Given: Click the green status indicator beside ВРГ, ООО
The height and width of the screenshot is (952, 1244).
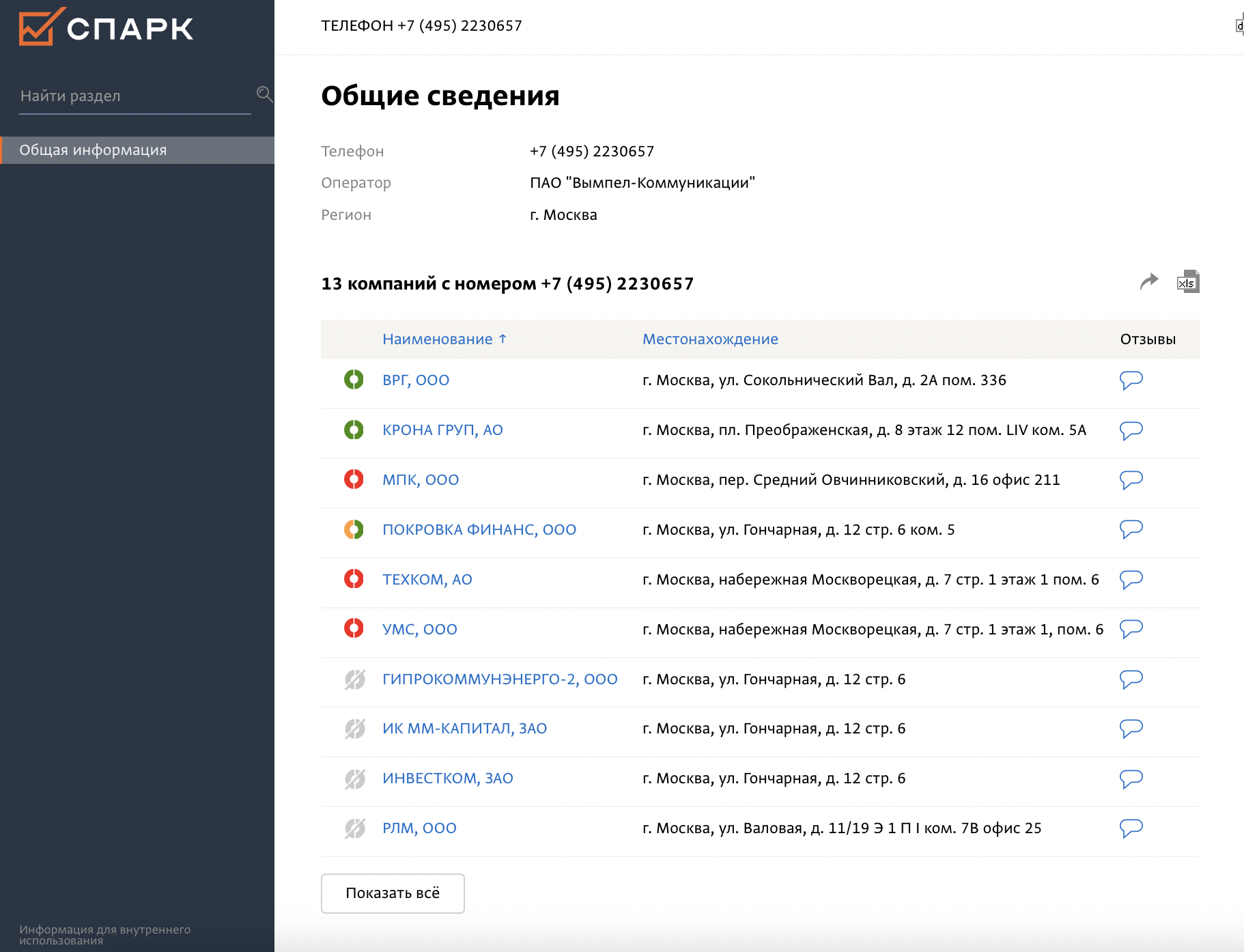Looking at the screenshot, I should pyautogui.click(x=354, y=380).
